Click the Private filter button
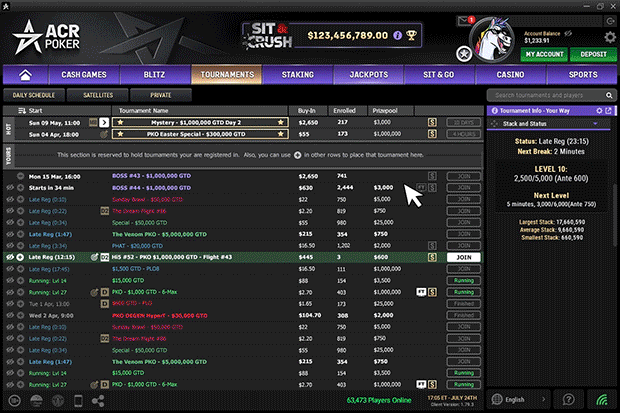Image resolution: width=620 pixels, height=413 pixels. (161, 95)
